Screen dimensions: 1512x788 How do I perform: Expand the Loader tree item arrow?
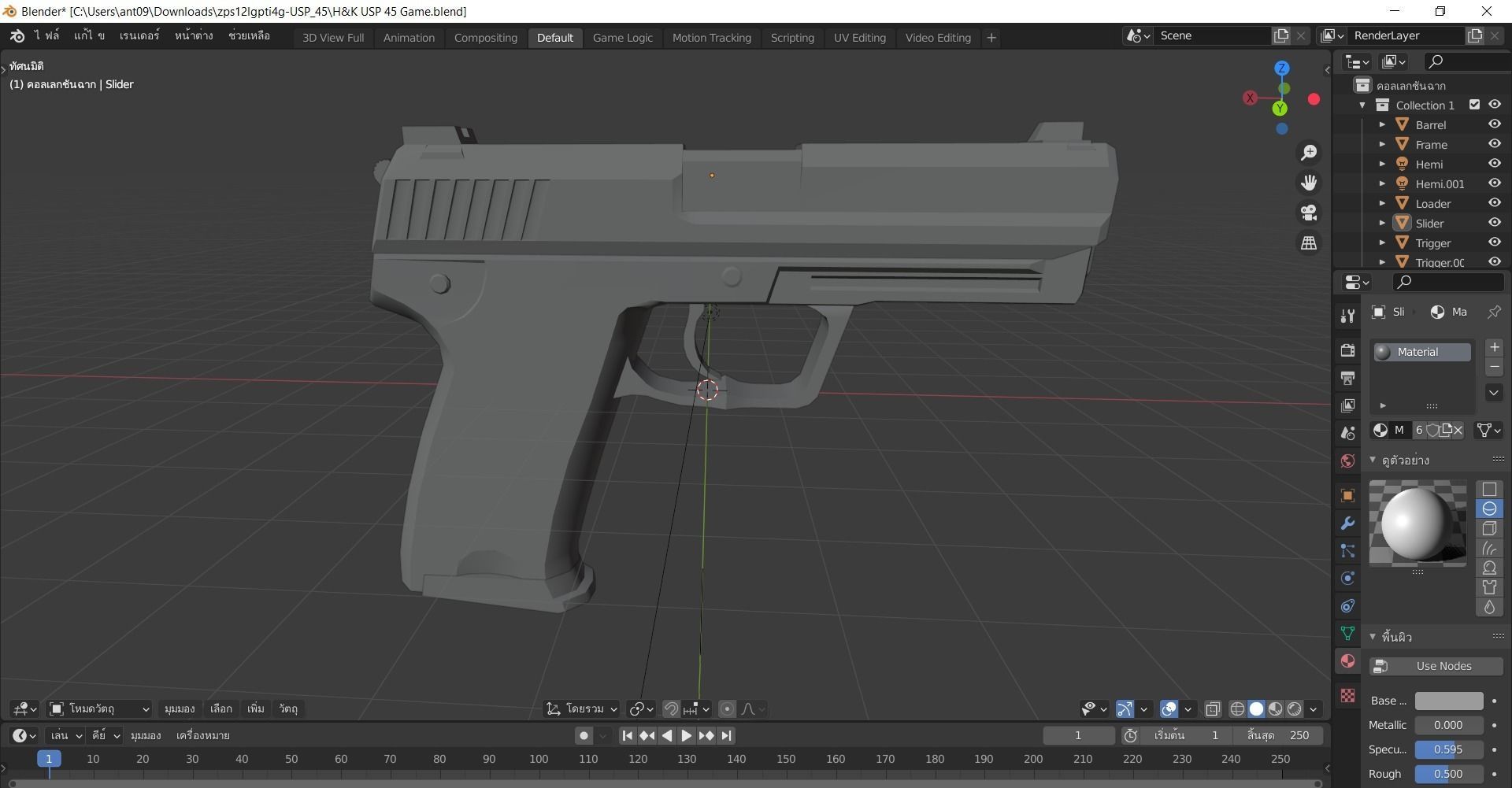(x=1382, y=203)
